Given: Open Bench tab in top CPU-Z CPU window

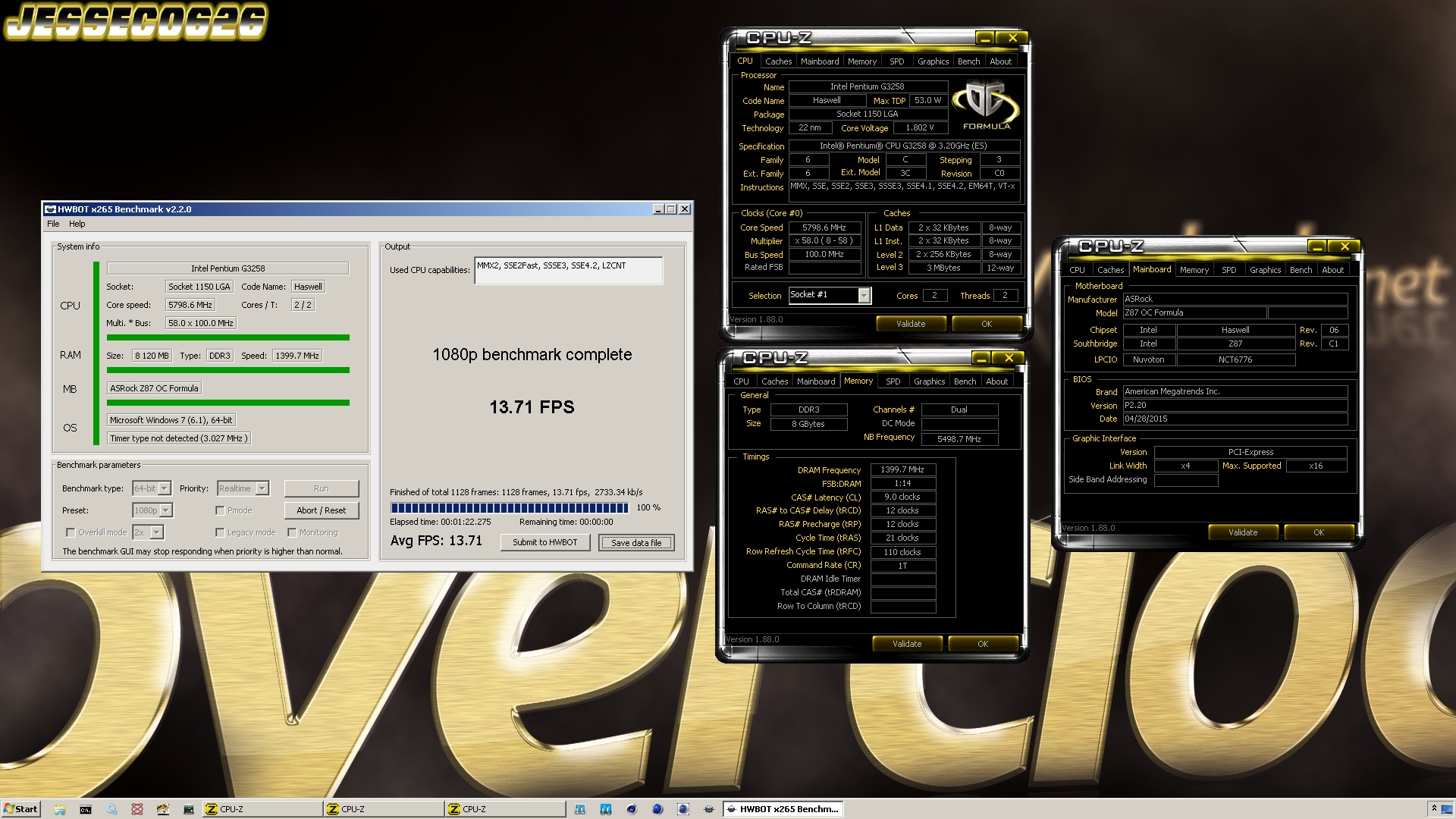Looking at the screenshot, I should click(968, 61).
